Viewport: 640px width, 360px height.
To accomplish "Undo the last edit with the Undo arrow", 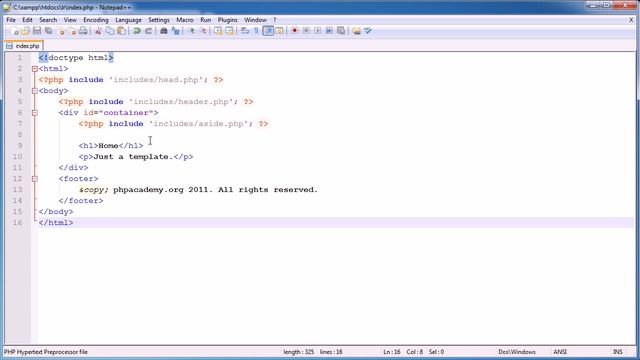I will (x=137, y=31).
